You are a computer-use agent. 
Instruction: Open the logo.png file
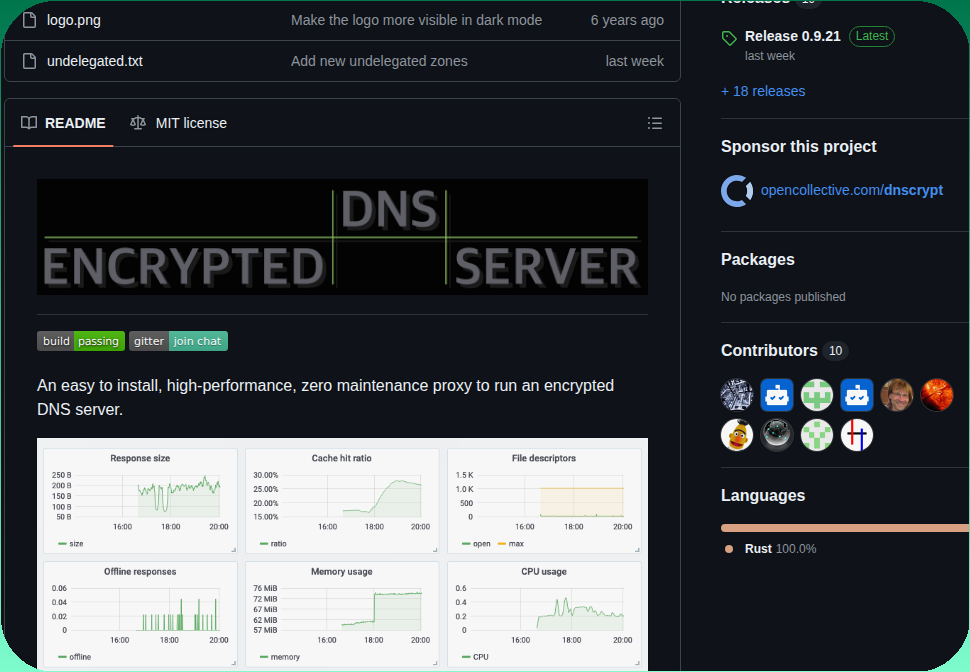pos(74,20)
